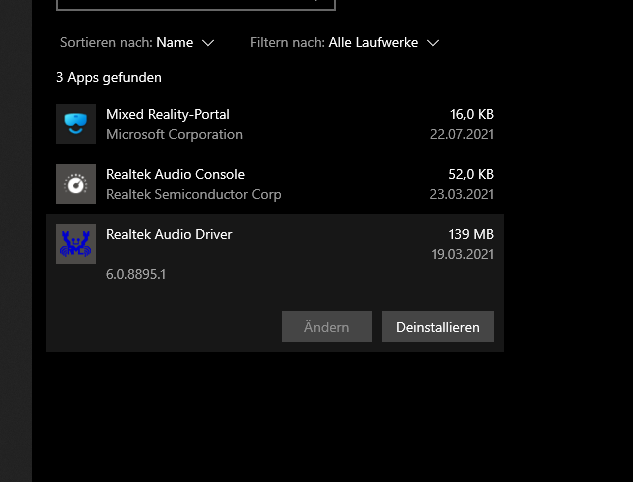Click the Realtek Audio Driver crab icon
Image resolution: width=633 pixels, height=482 pixels.
coord(76,244)
